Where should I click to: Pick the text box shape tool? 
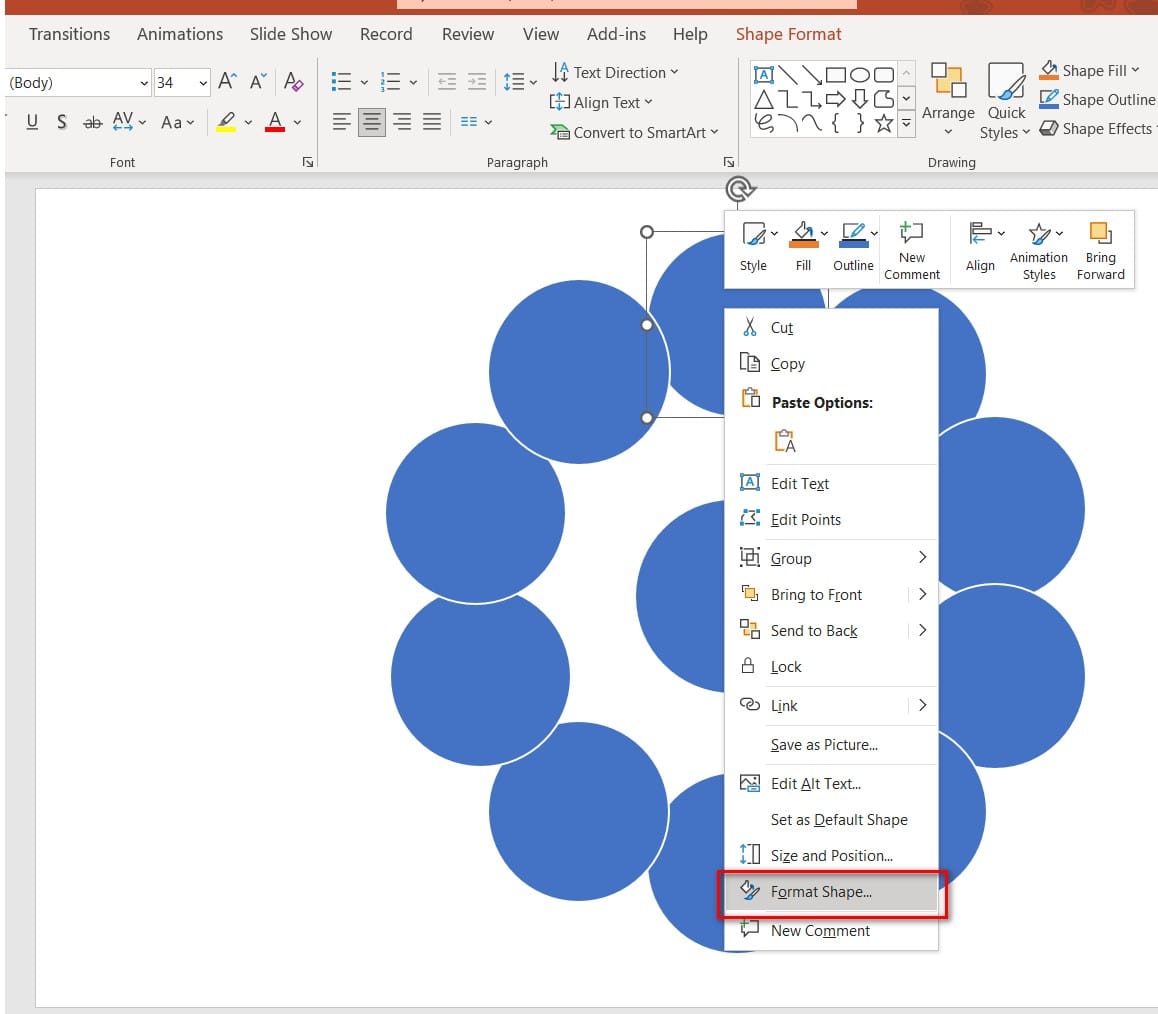click(x=764, y=75)
